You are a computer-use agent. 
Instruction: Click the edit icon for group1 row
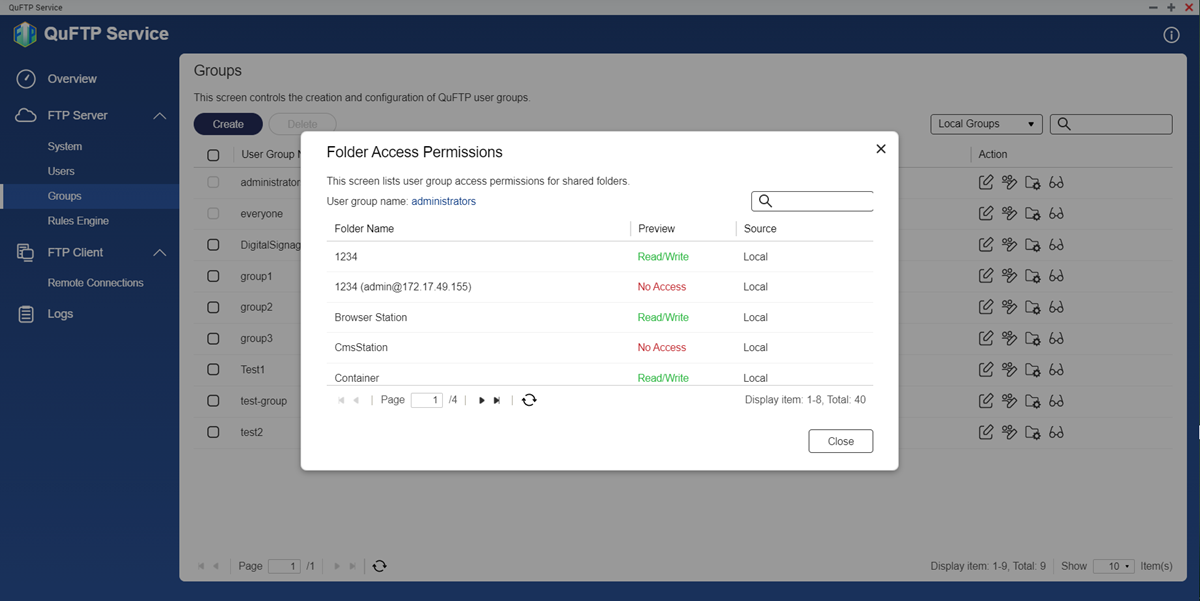[986, 276]
